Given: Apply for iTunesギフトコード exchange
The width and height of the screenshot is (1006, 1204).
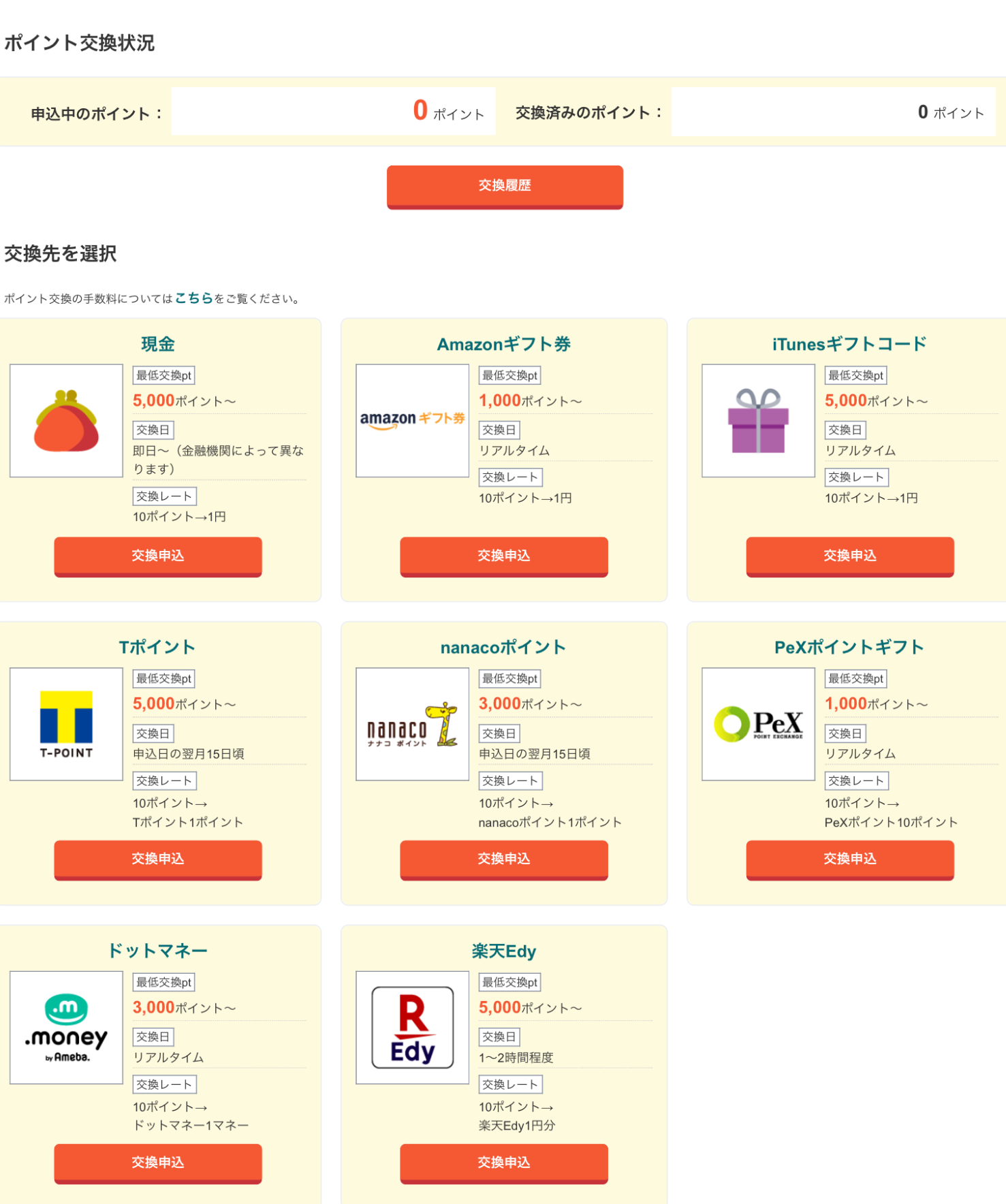Looking at the screenshot, I should [850, 556].
